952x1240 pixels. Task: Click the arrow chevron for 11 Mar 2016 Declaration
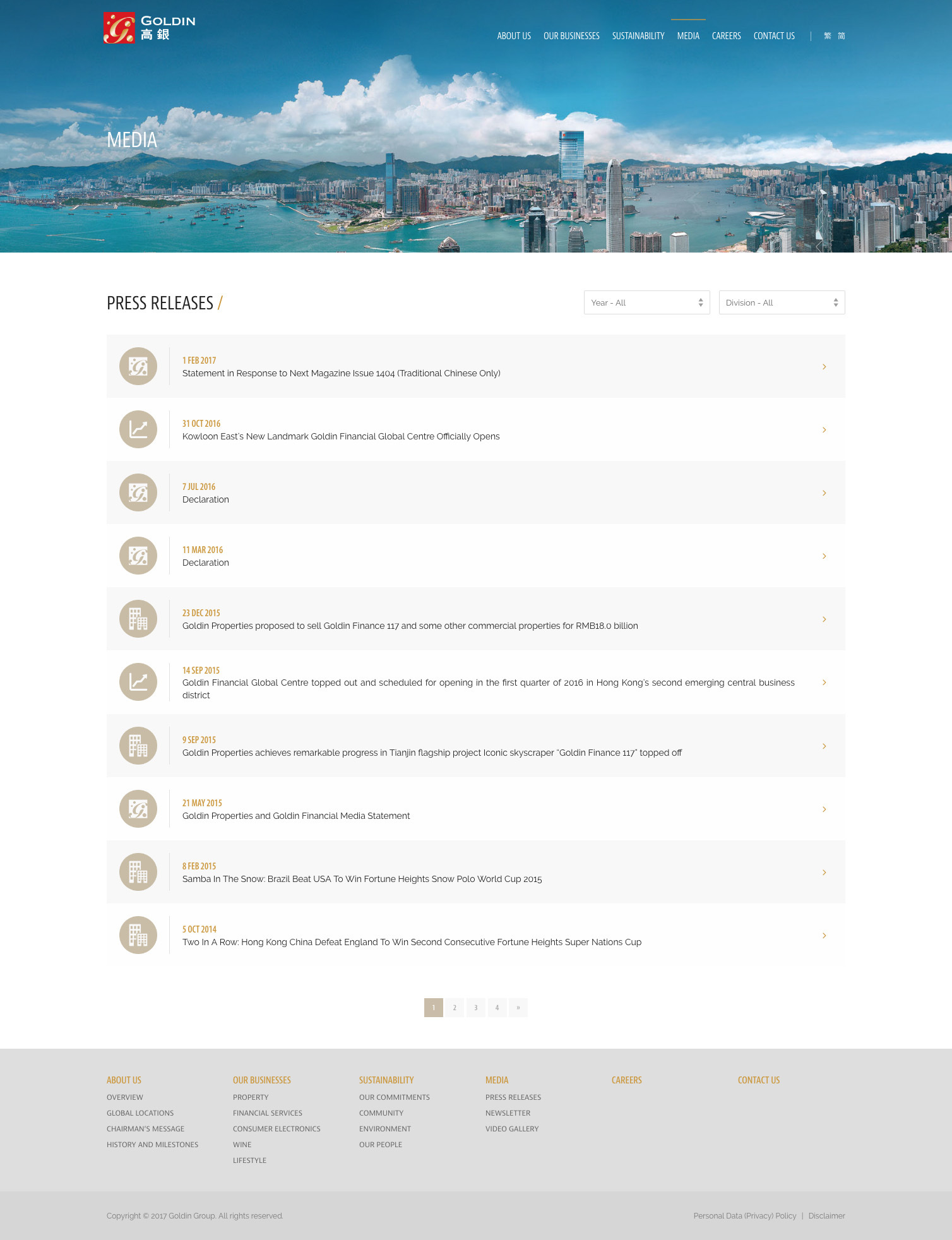tap(824, 556)
